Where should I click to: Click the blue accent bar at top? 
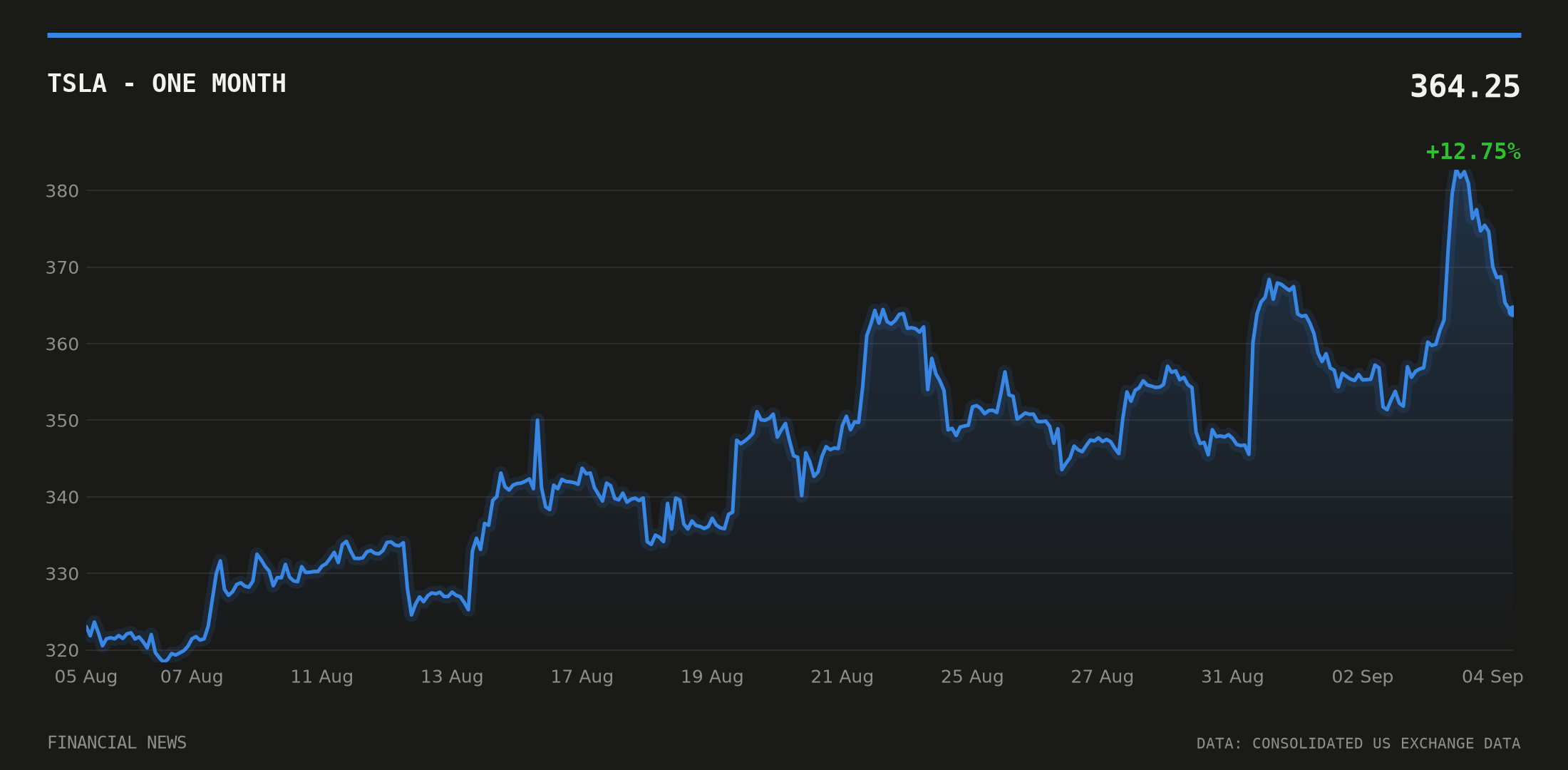tap(784, 35)
